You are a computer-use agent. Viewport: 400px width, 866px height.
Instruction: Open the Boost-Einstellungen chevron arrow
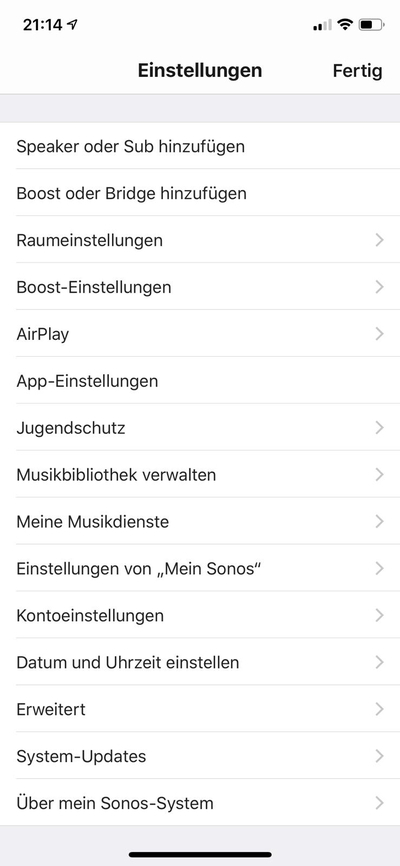tap(379, 287)
